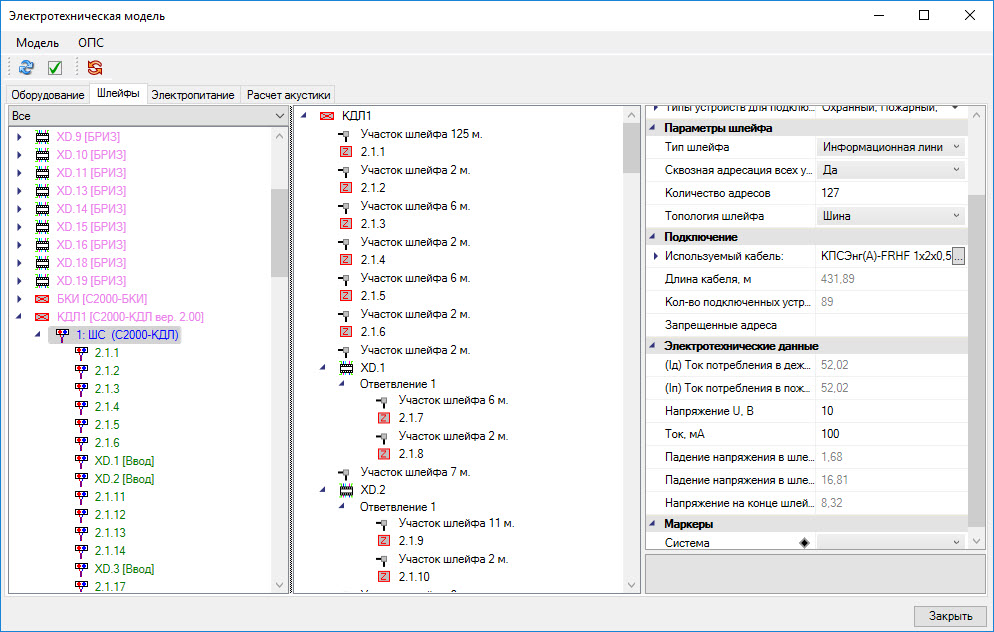Image resolution: width=994 pixels, height=632 pixels.
Task: Switch to the Оборудование tab
Action: (x=48, y=95)
